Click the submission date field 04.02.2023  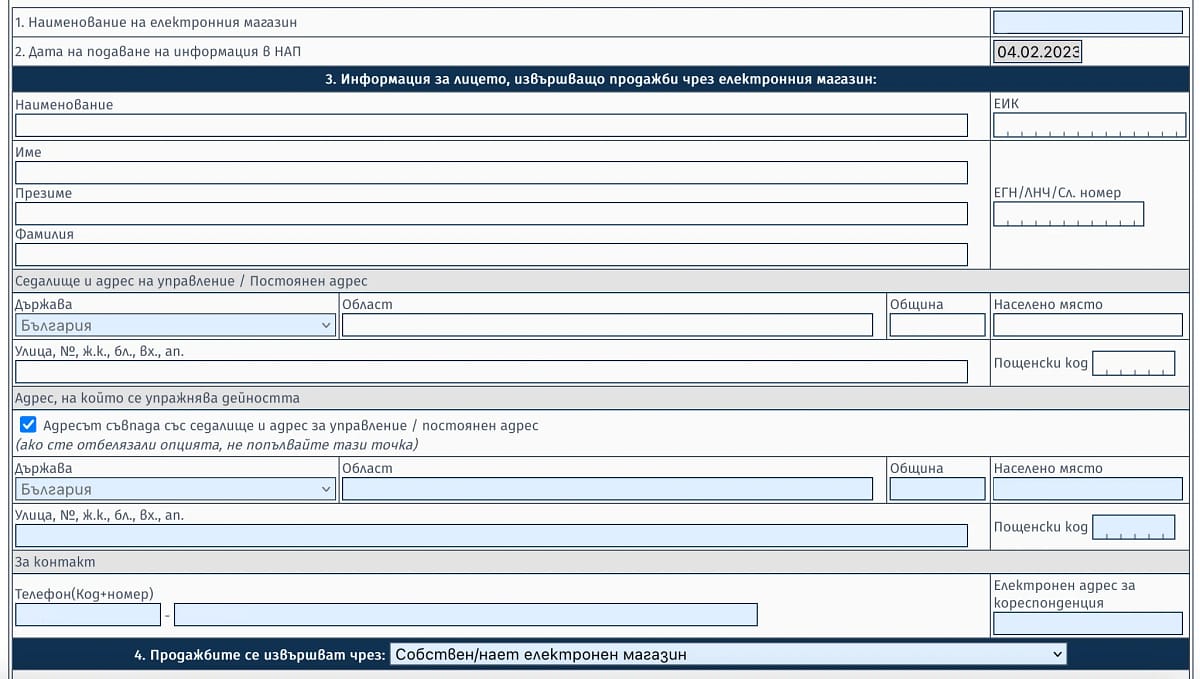1037,52
